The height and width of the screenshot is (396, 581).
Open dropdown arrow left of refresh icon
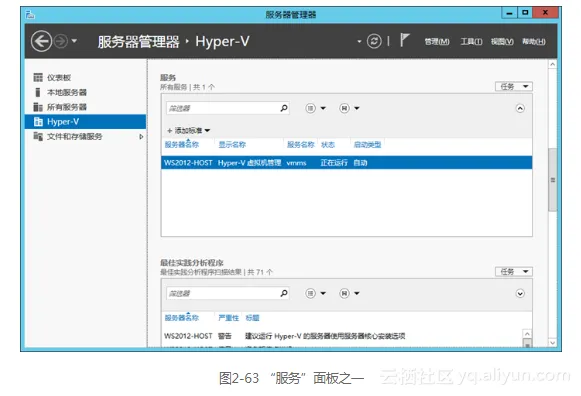359,41
